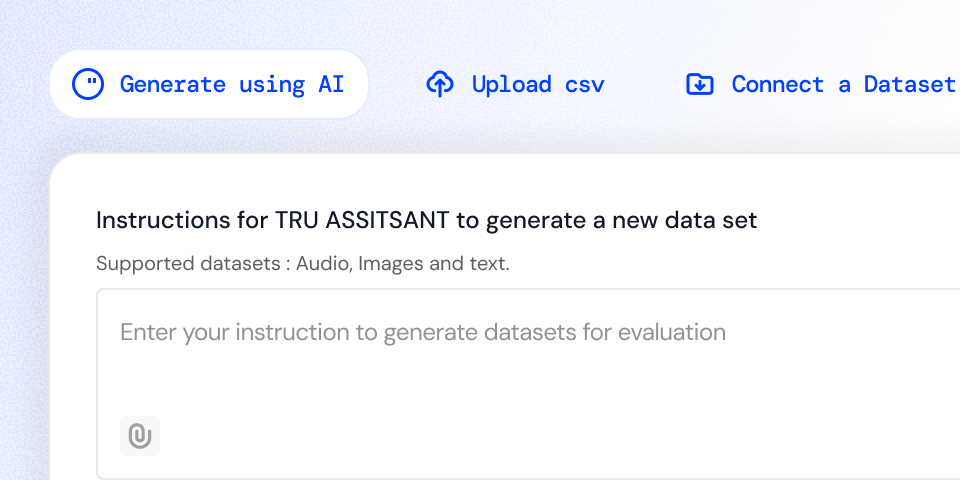960x480 pixels.
Task: Click the folder download icon
Action: point(700,84)
